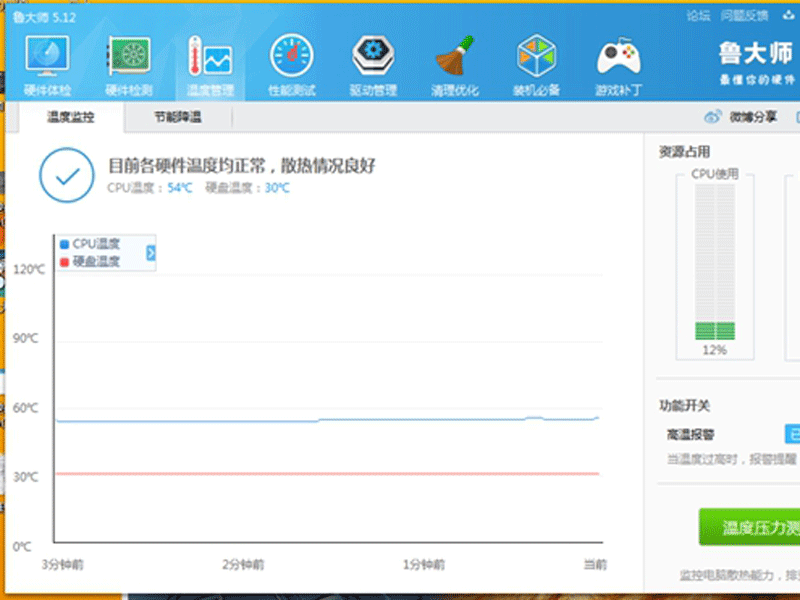Click the blue CPU温度 legend square
This screenshot has height=600, width=800.
coord(64,244)
